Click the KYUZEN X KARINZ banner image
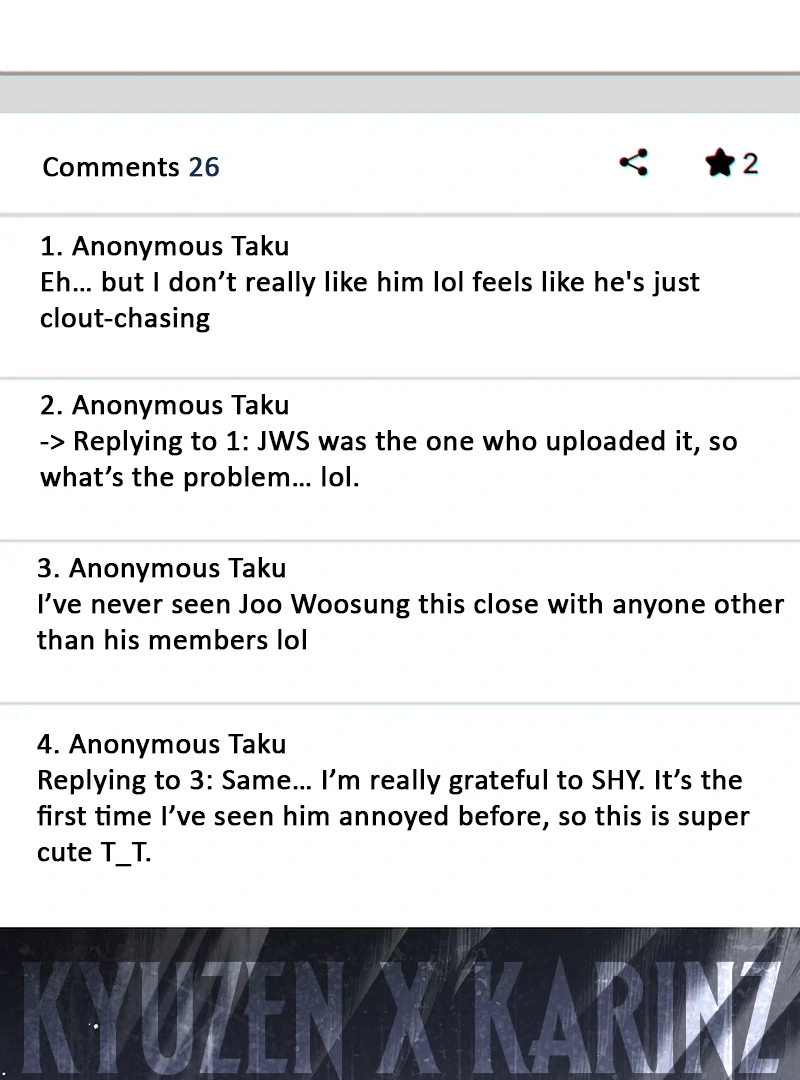This screenshot has height=1080, width=800. [x=400, y=1004]
